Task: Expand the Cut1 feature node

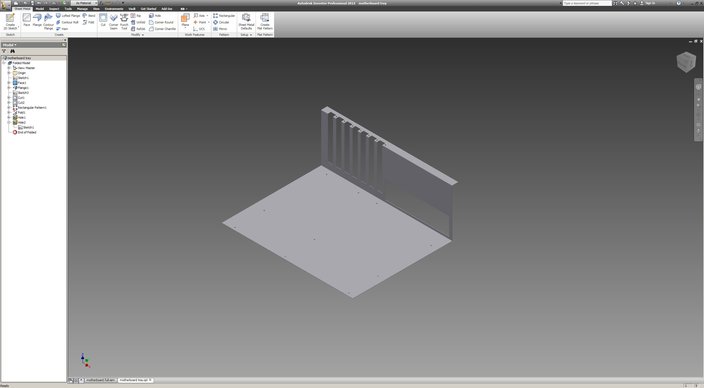Action: (x=9, y=97)
